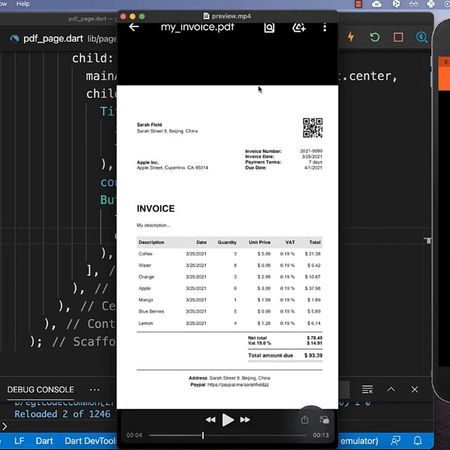Seek on the video progress slider
This screenshot has width=450, height=450.
pyautogui.click(x=227, y=435)
